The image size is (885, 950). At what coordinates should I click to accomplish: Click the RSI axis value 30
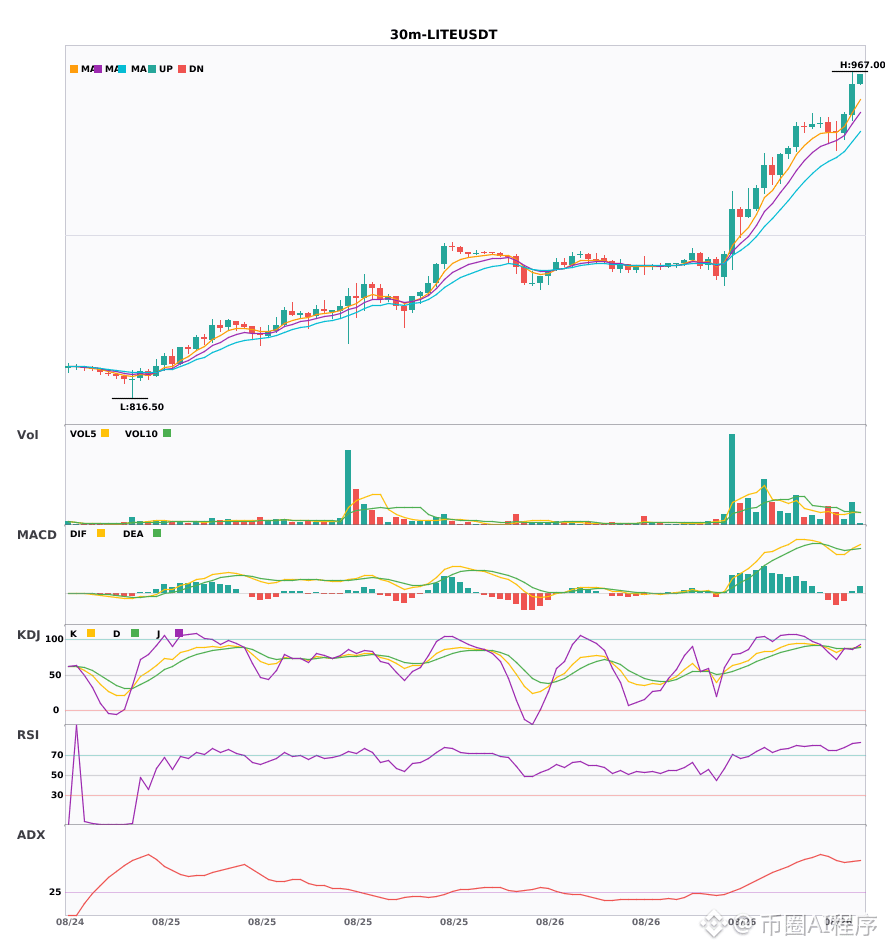click(57, 795)
